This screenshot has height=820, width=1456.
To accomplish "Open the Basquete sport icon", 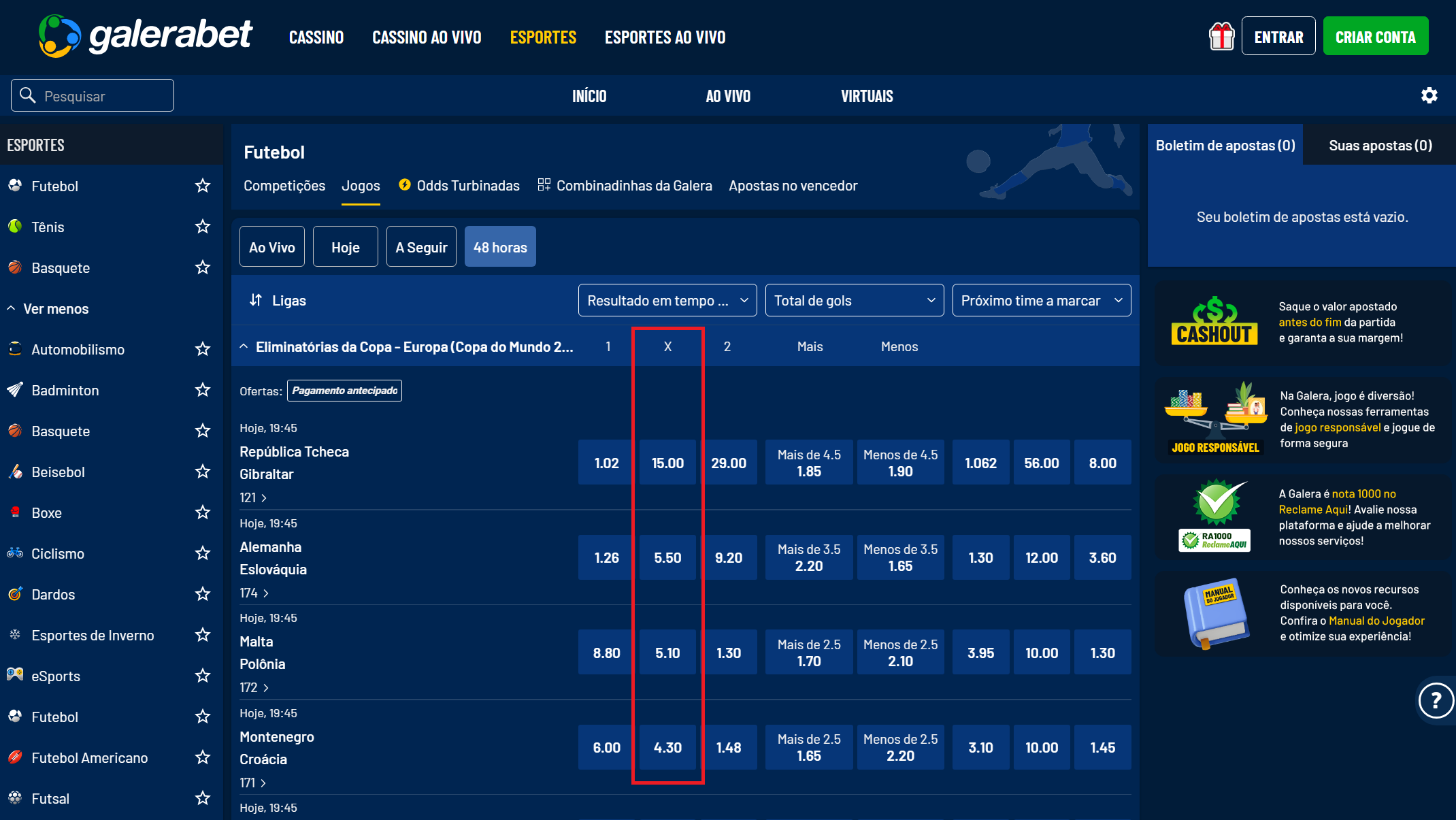I will tap(15, 267).
